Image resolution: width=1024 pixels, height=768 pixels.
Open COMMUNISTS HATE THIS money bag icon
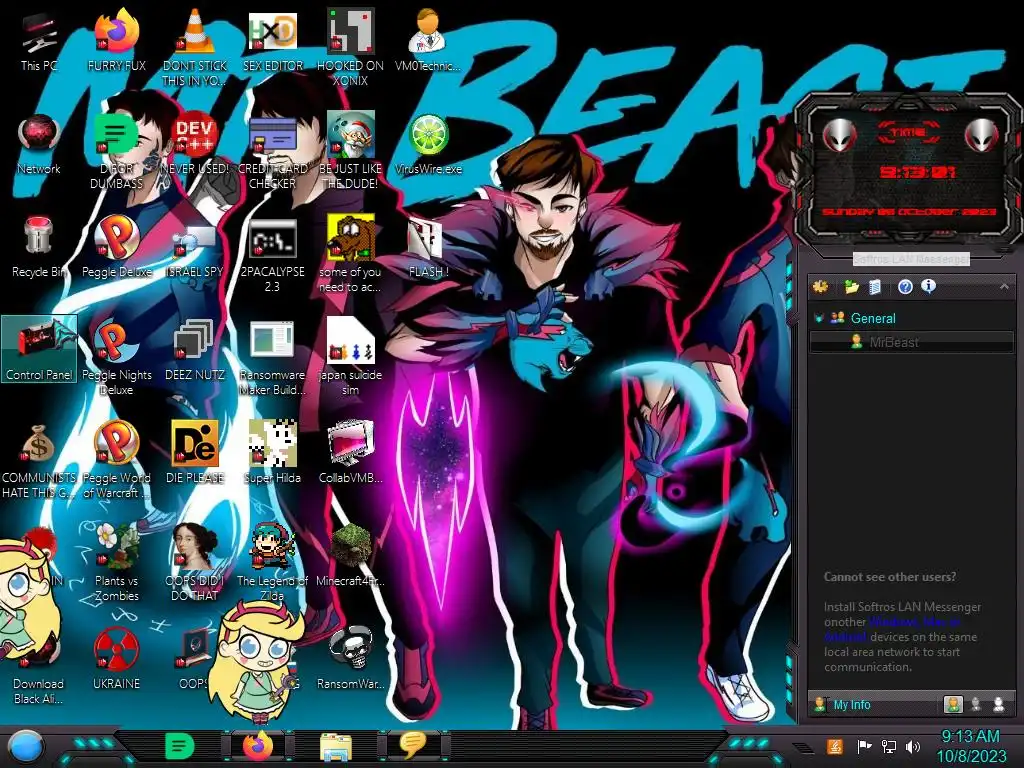click(39, 461)
